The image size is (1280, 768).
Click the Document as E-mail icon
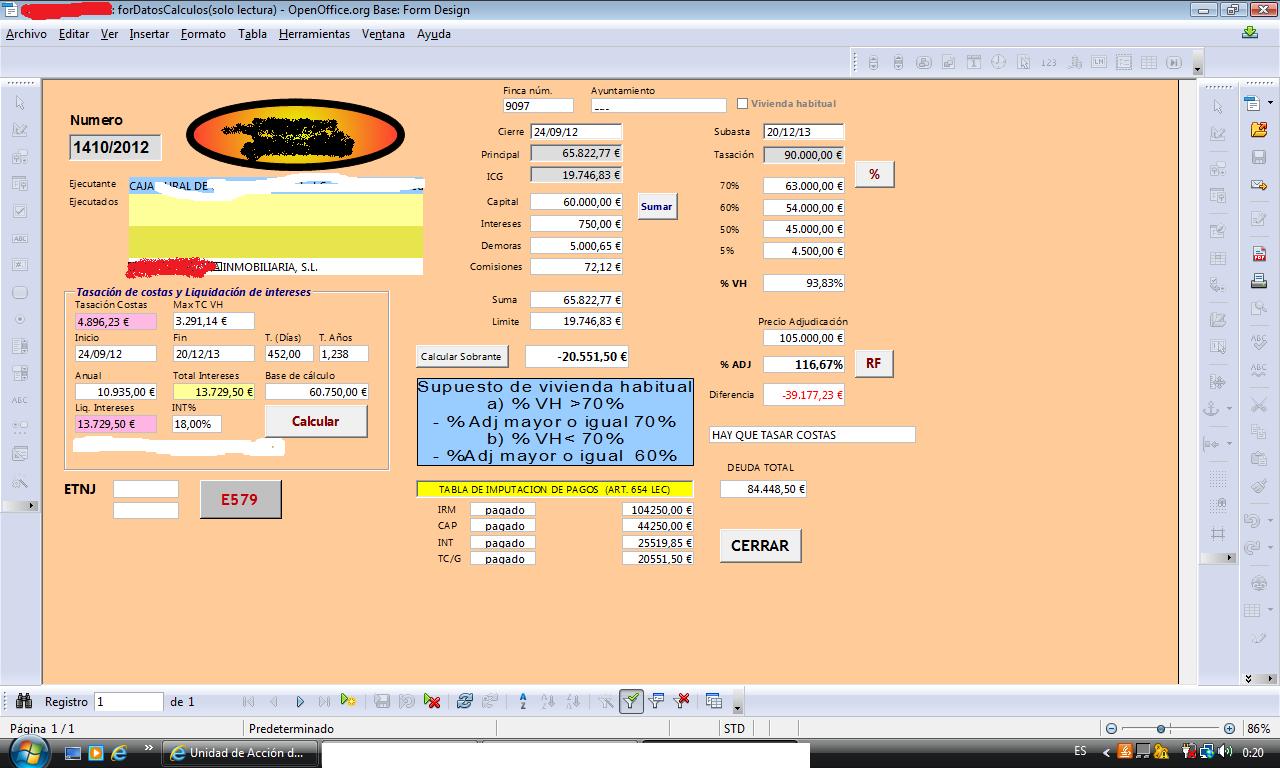pos(1258,185)
